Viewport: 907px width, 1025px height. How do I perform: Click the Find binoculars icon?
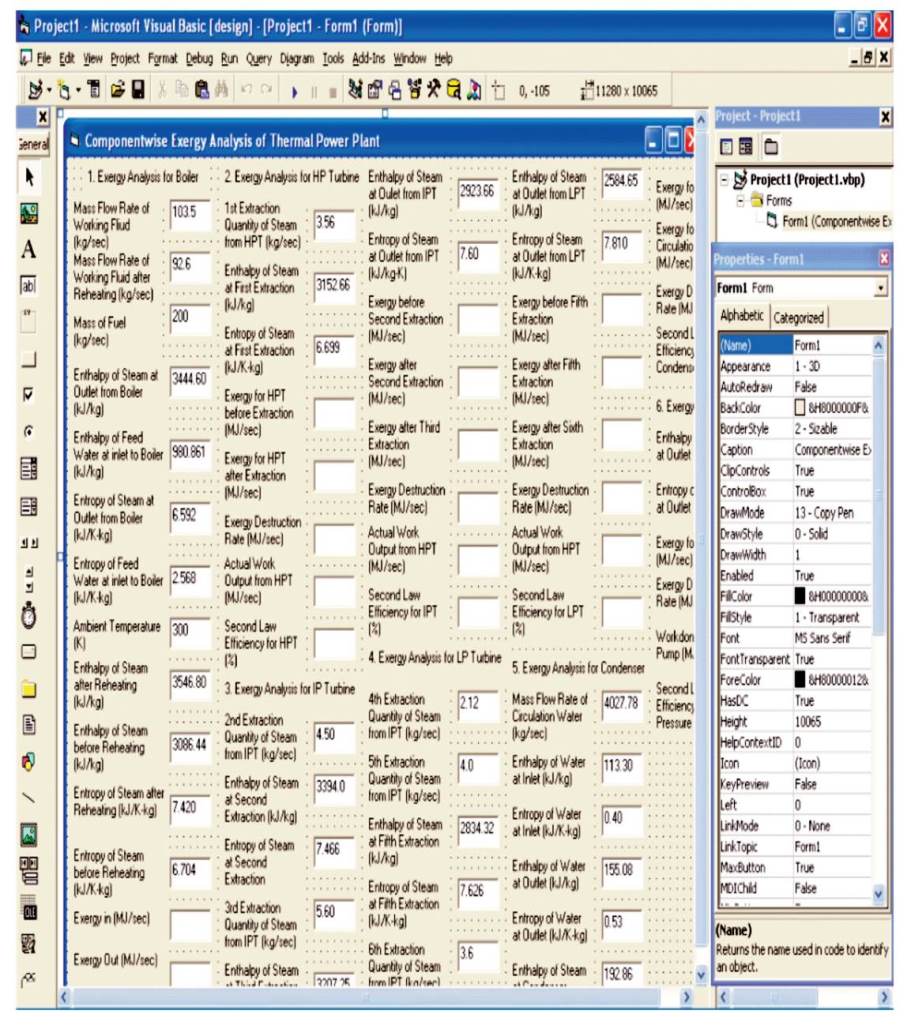point(222,90)
